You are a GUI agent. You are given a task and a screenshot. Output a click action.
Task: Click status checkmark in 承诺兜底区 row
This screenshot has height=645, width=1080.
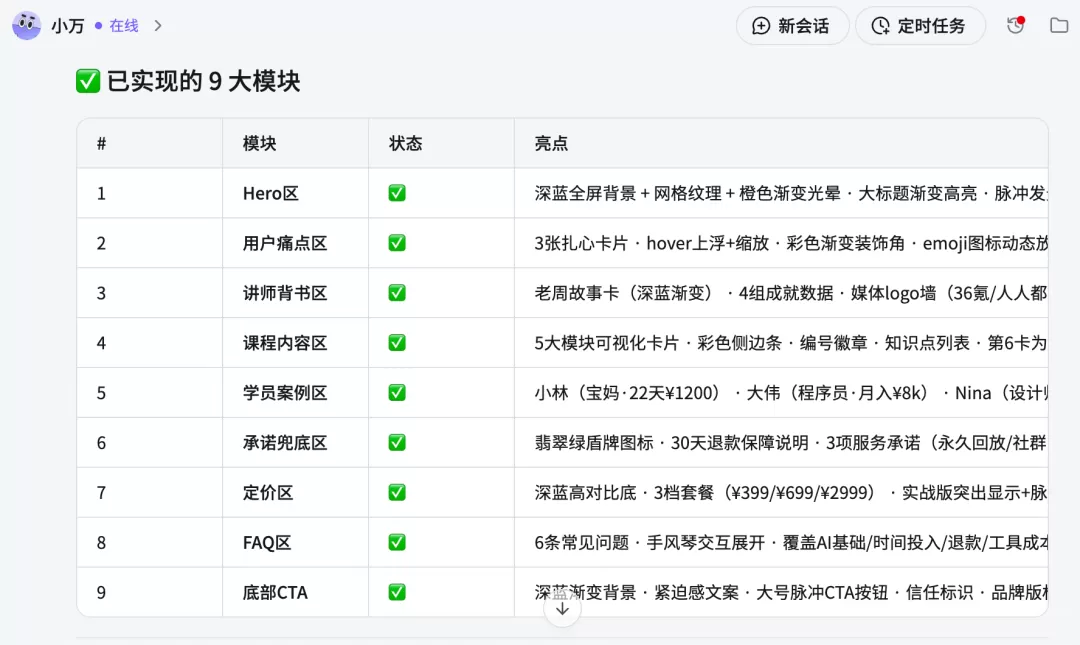397,442
